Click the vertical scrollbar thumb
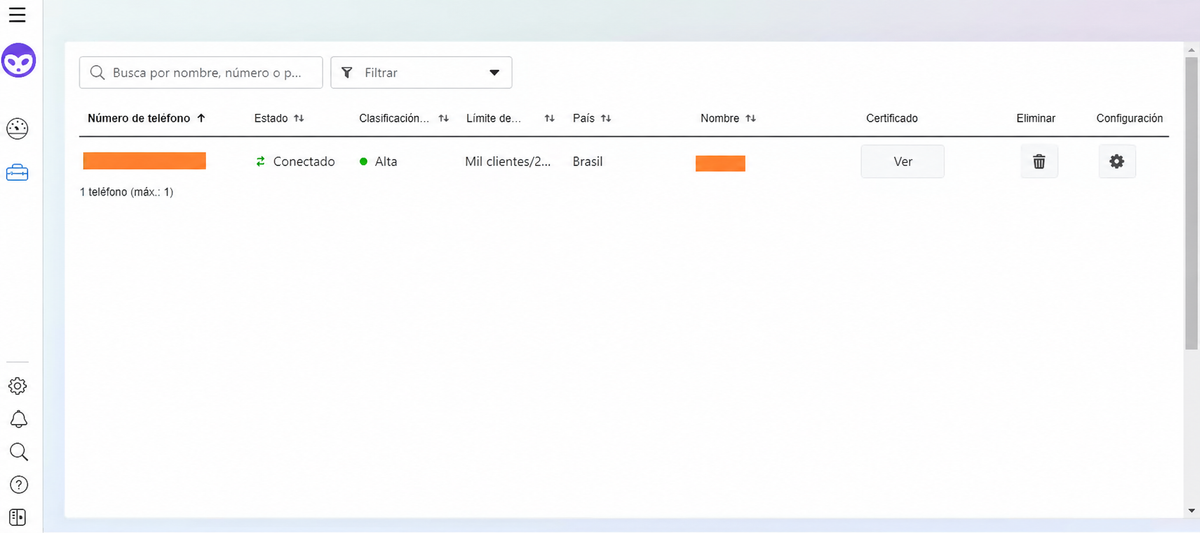The height and width of the screenshot is (533, 1200). 1191,205
